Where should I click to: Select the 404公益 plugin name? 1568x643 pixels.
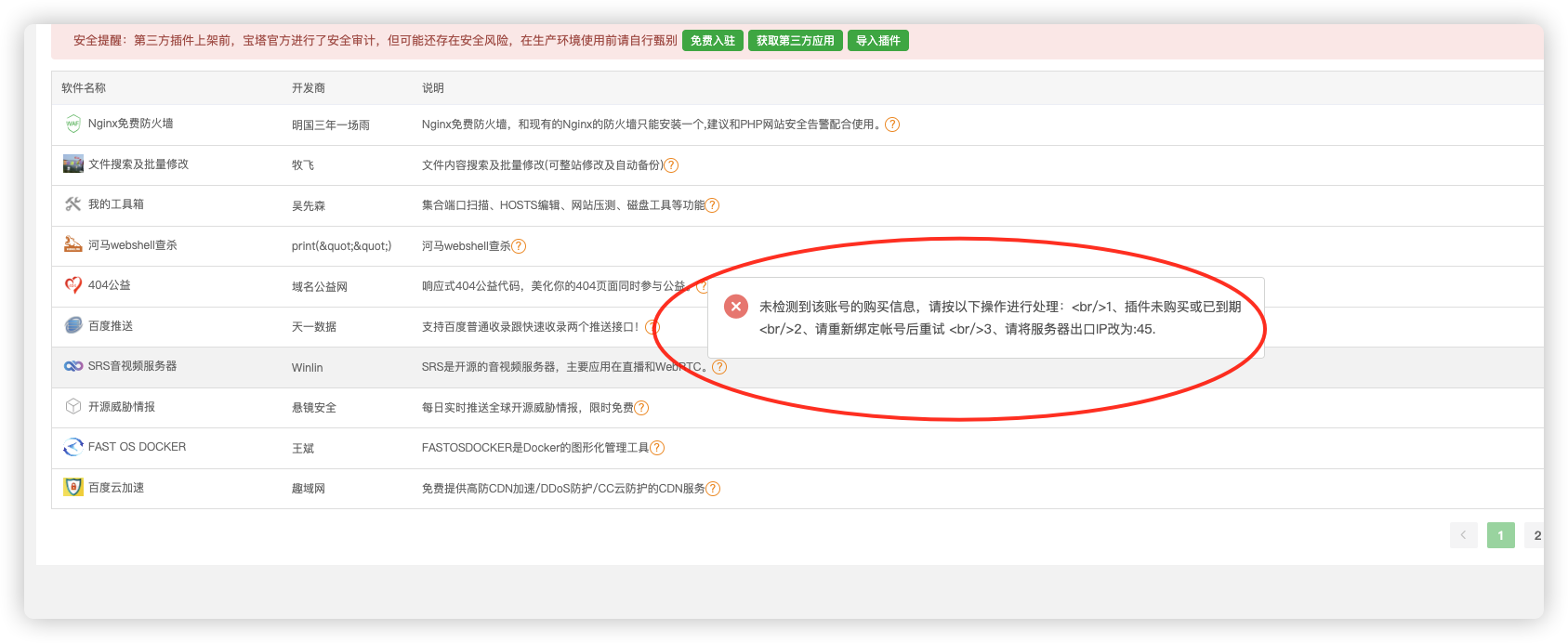[110, 285]
